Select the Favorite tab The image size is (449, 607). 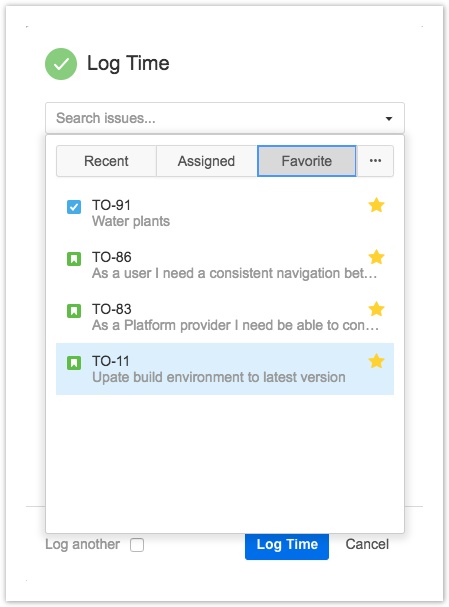click(x=307, y=161)
